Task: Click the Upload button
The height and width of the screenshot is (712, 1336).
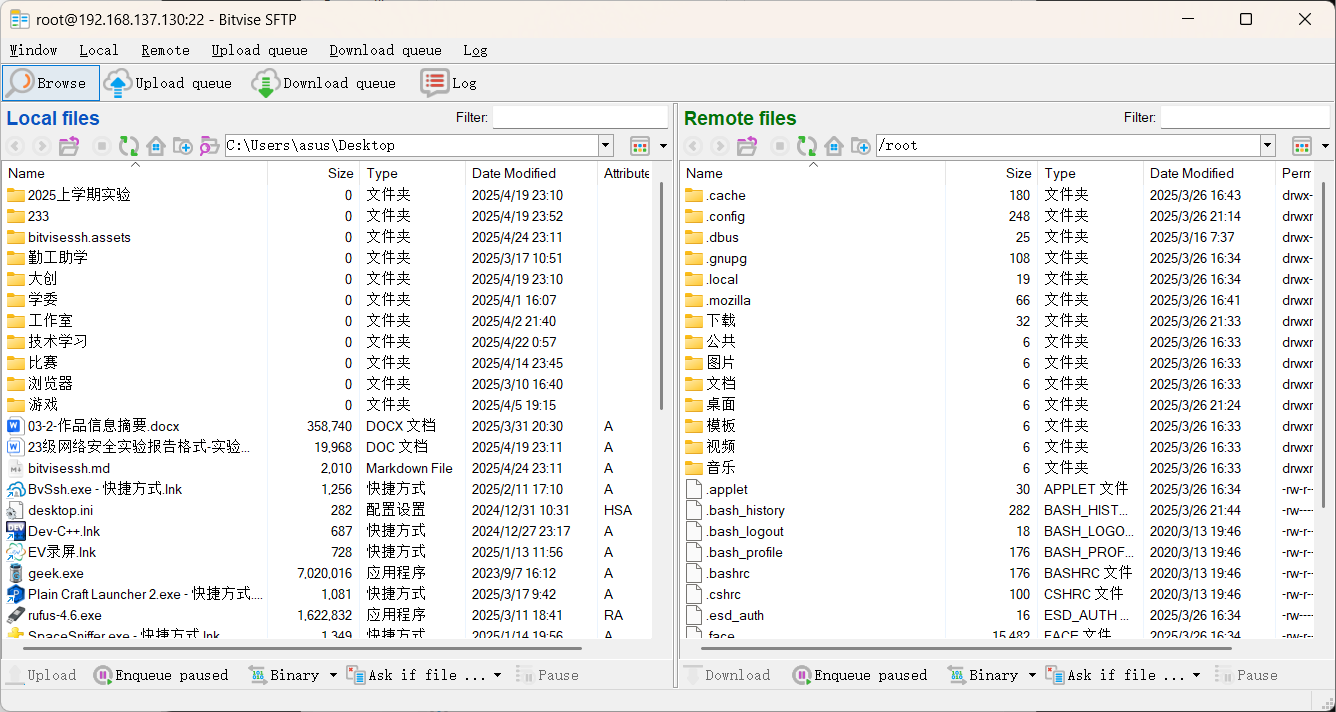Action: click(x=41, y=675)
